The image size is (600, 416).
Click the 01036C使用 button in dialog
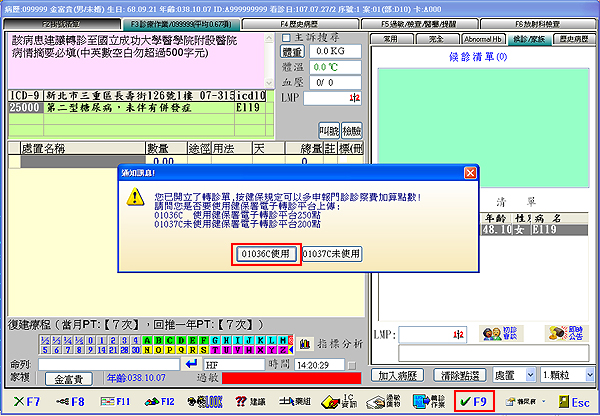(x=267, y=254)
